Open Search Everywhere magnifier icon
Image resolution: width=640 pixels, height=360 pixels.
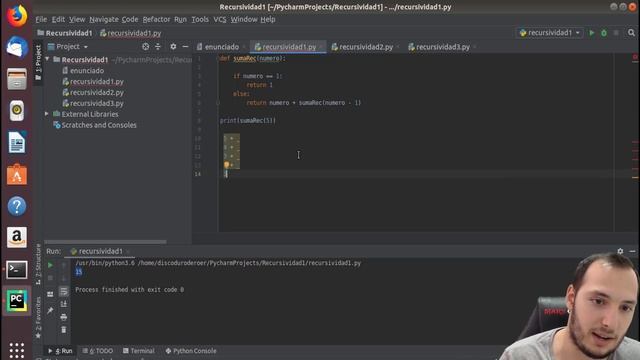[631, 33]
